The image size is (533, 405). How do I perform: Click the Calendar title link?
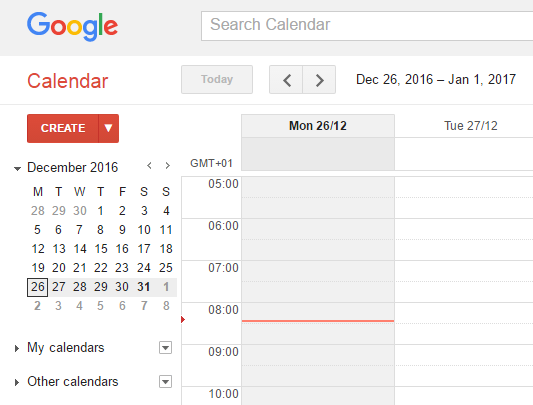[68, 81]
